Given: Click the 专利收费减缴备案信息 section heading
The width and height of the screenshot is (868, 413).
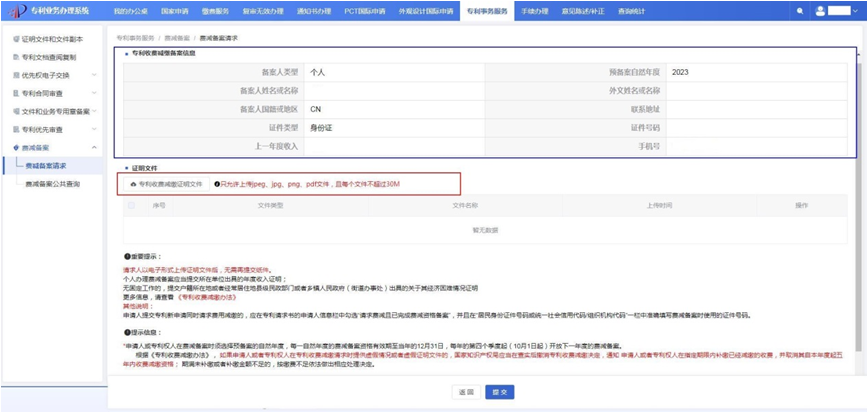Looking at the screenshot, I should (x=163, y=54).
